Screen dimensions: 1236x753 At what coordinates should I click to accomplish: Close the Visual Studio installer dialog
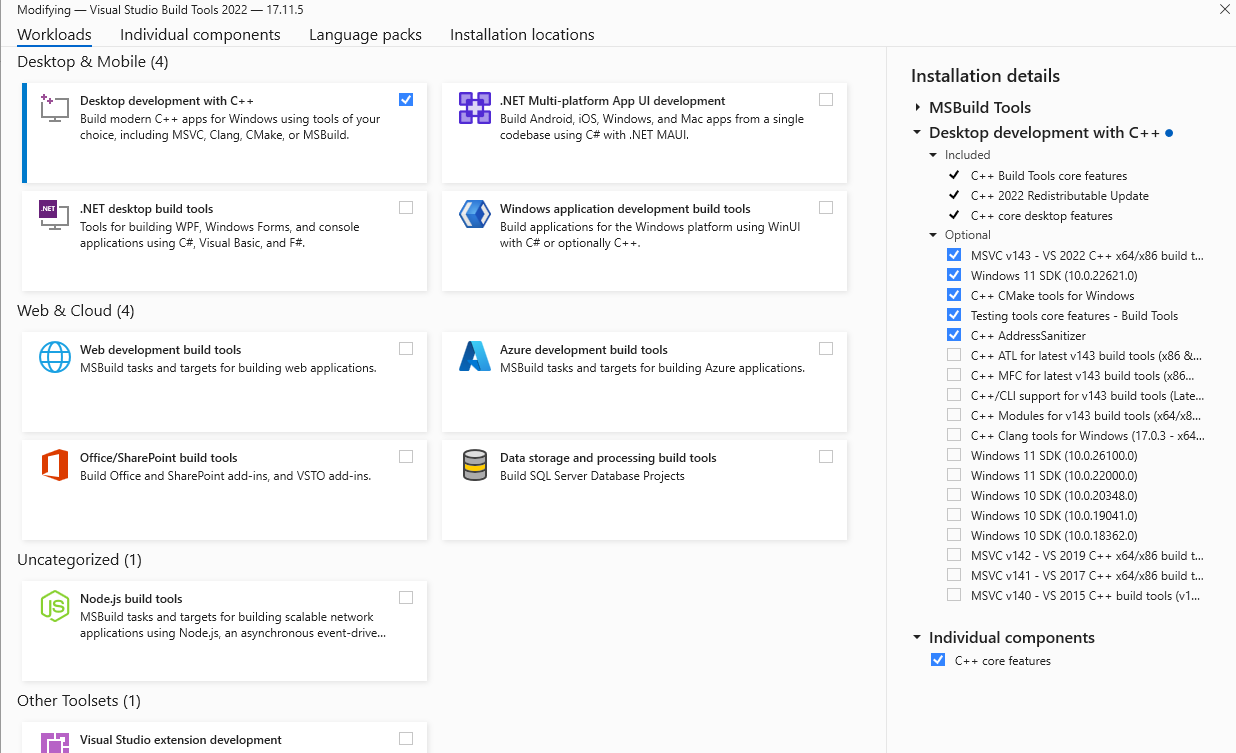(x=1225, y=9)
